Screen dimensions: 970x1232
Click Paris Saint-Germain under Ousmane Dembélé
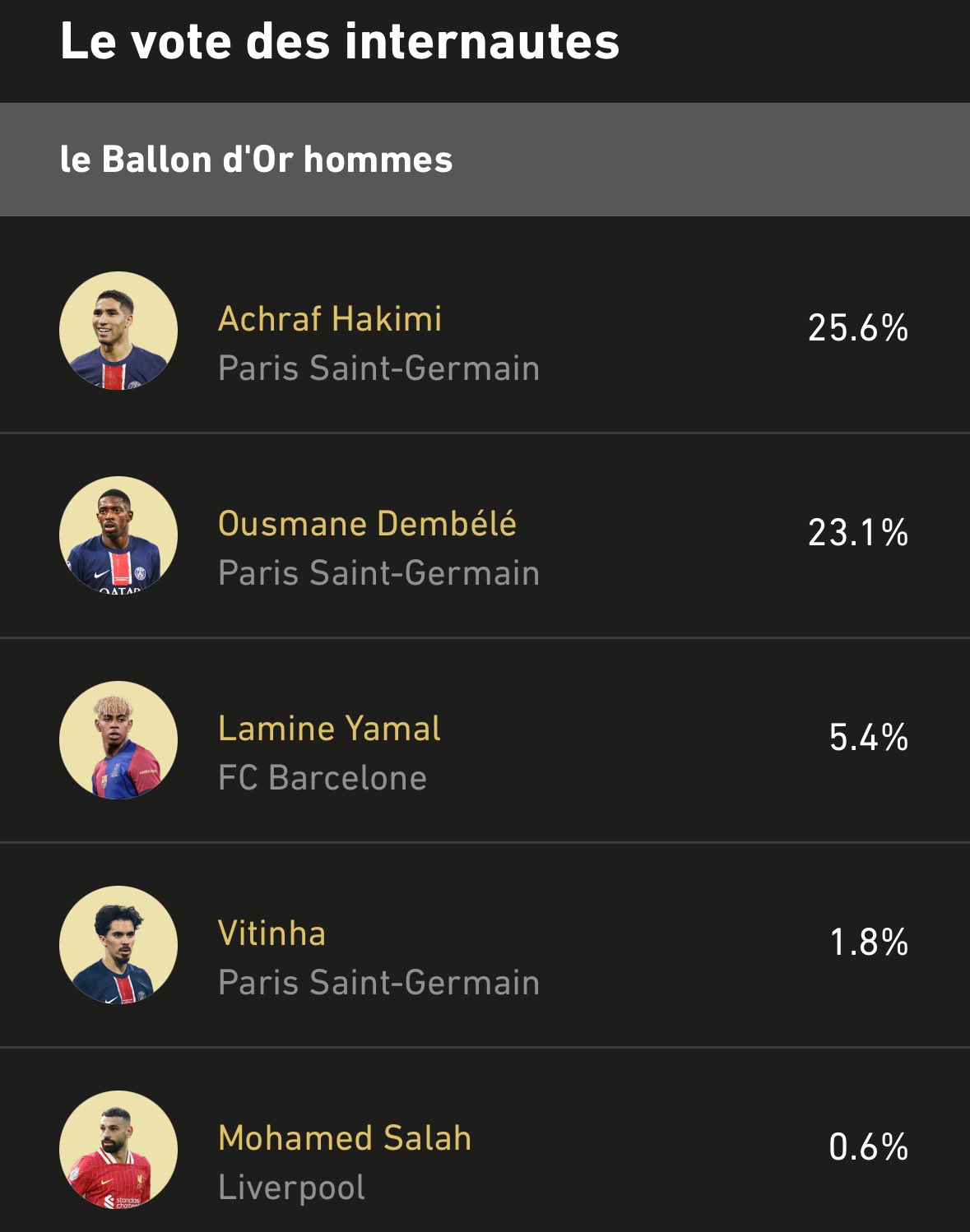coord(378,573)
